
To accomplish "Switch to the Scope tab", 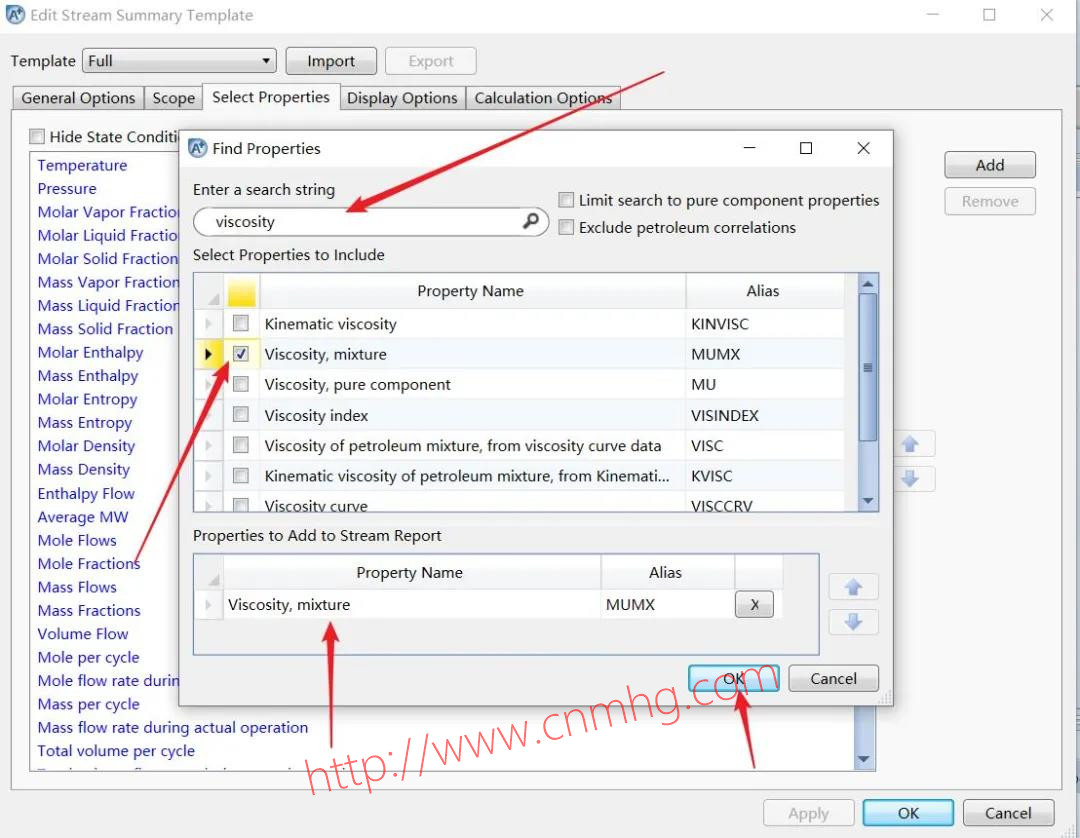I will [174, 98].
